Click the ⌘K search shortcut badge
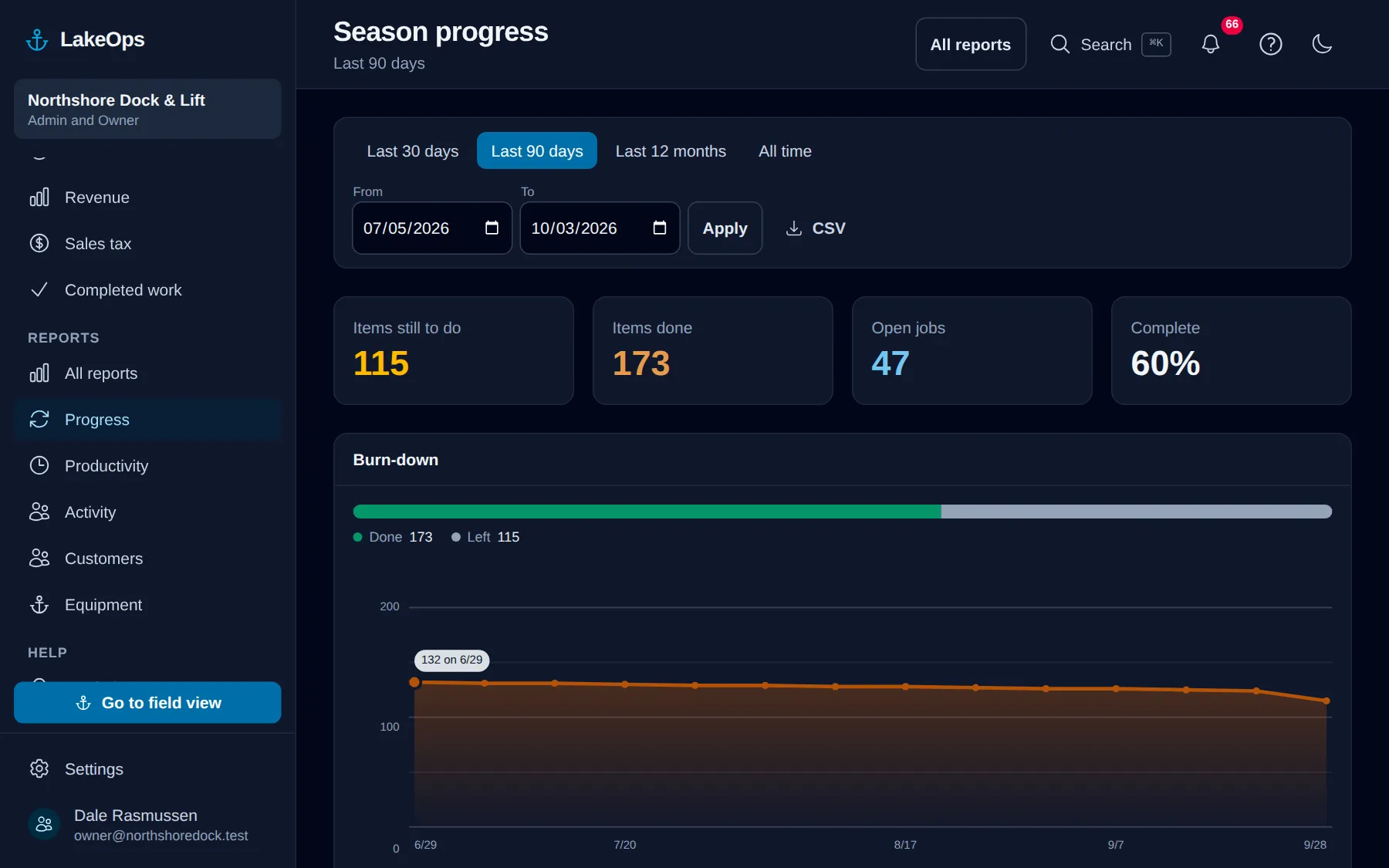 point(1156,44)
